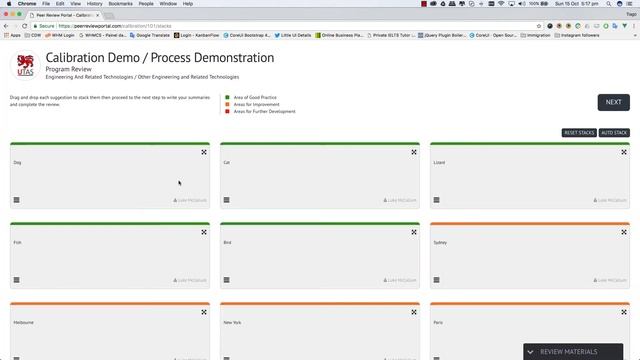Click the Luke McCallum author on Cat card
Screen dimensions: 640x360
click(400, 200)
